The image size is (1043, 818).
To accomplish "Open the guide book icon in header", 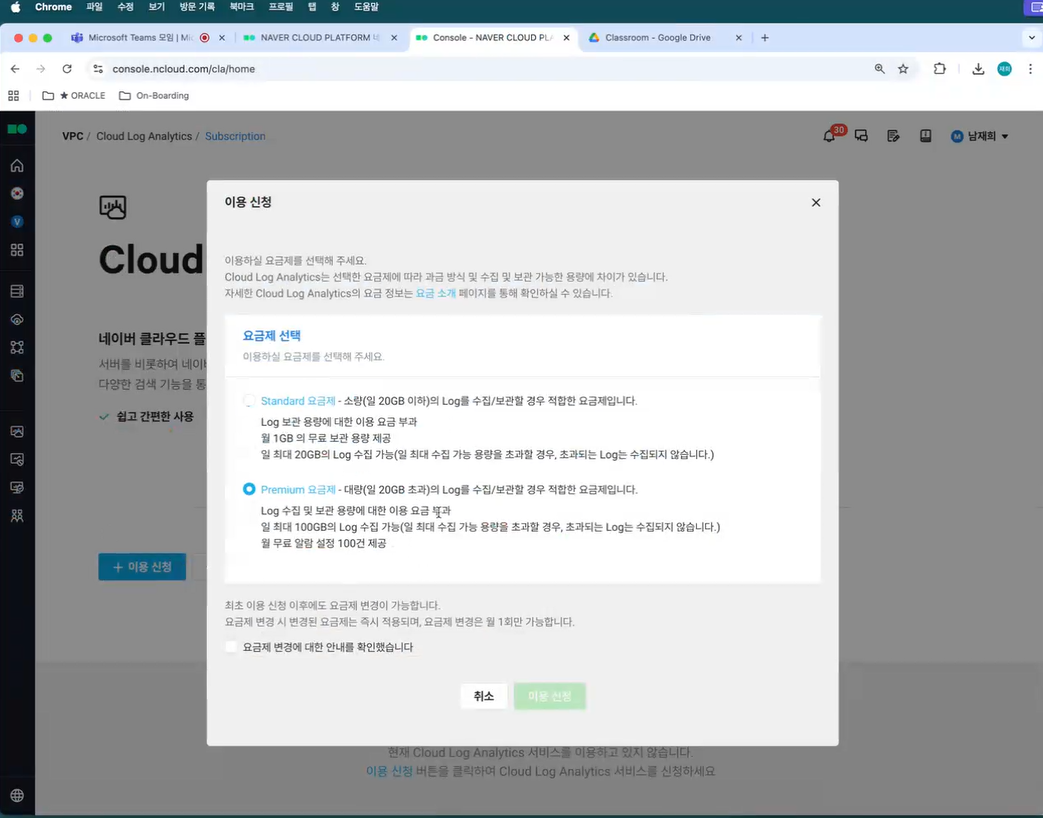I will coord(925,136).
